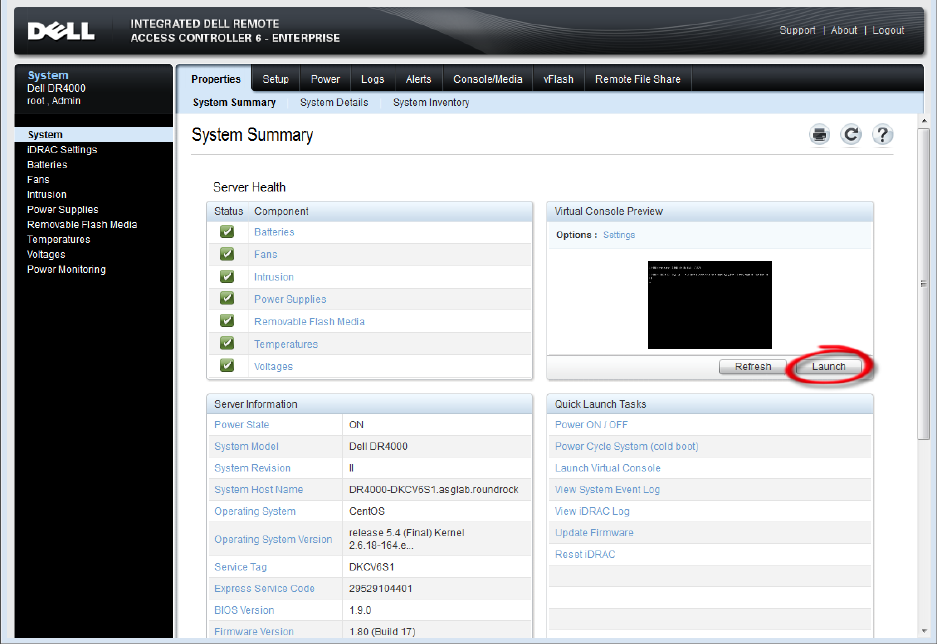
Task: Open the Virtual Console Settings link
Action: [618, 235]
